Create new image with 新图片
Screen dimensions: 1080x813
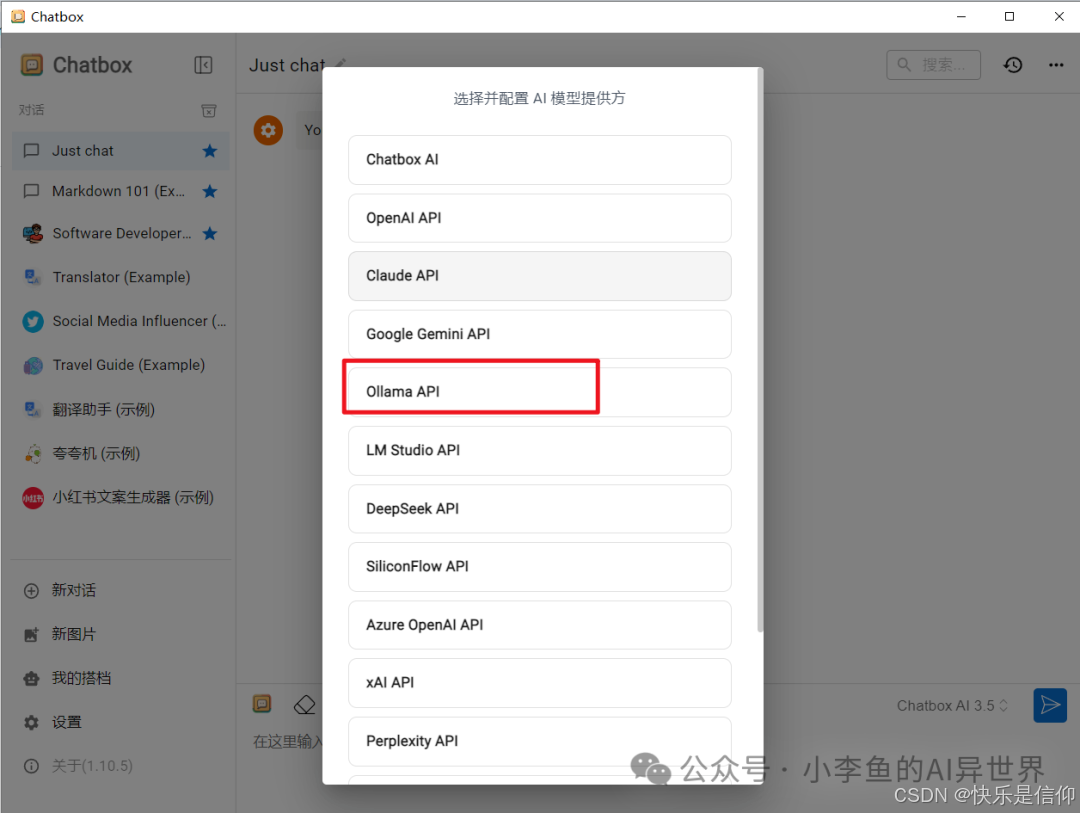pos(121,635)
